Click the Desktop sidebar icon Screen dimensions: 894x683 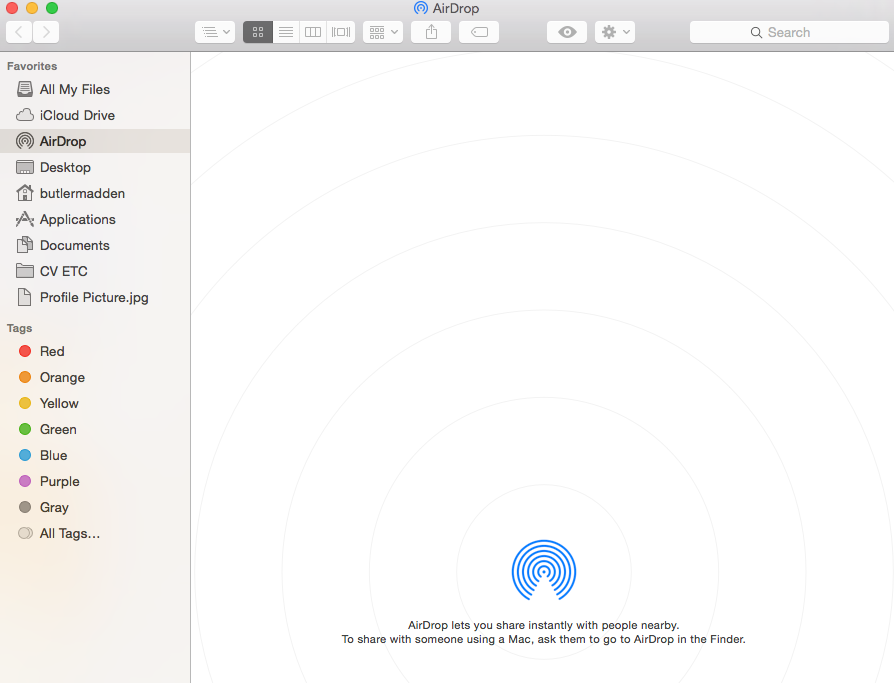pos(25,167)
